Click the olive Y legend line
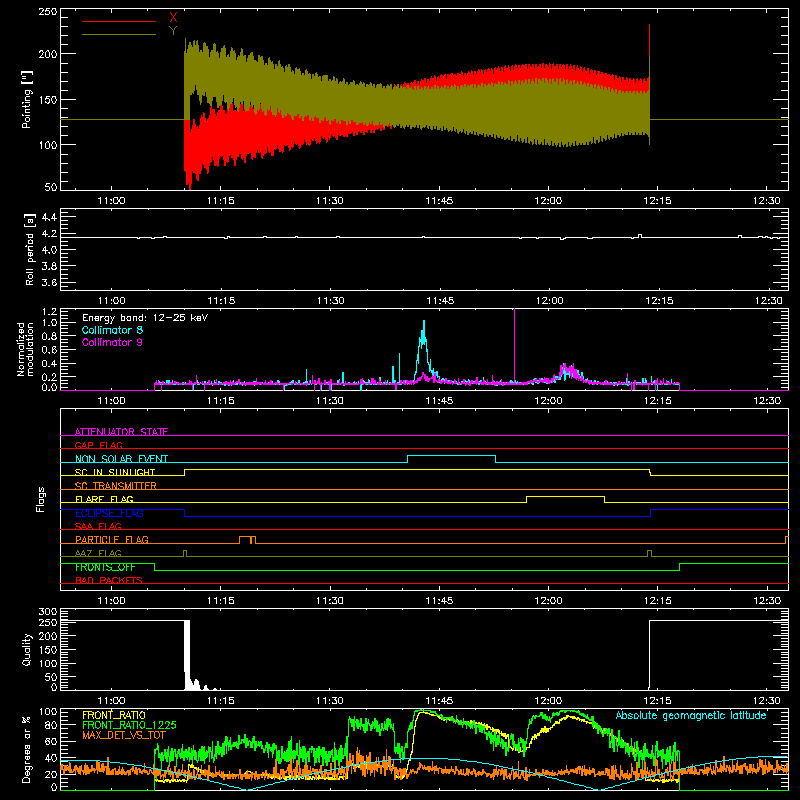 (119, 34)
